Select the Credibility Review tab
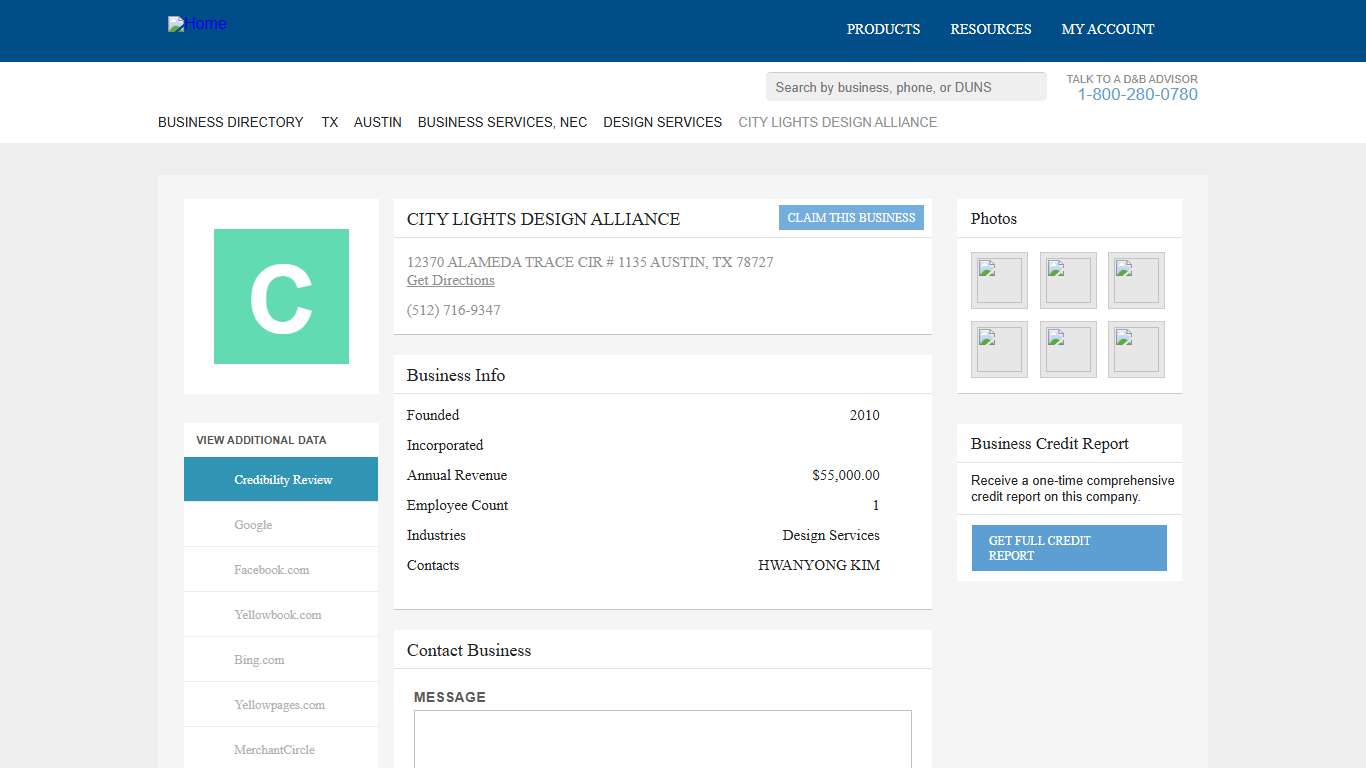This screenshot has height=768, width=1366. (x=281, y=479)
